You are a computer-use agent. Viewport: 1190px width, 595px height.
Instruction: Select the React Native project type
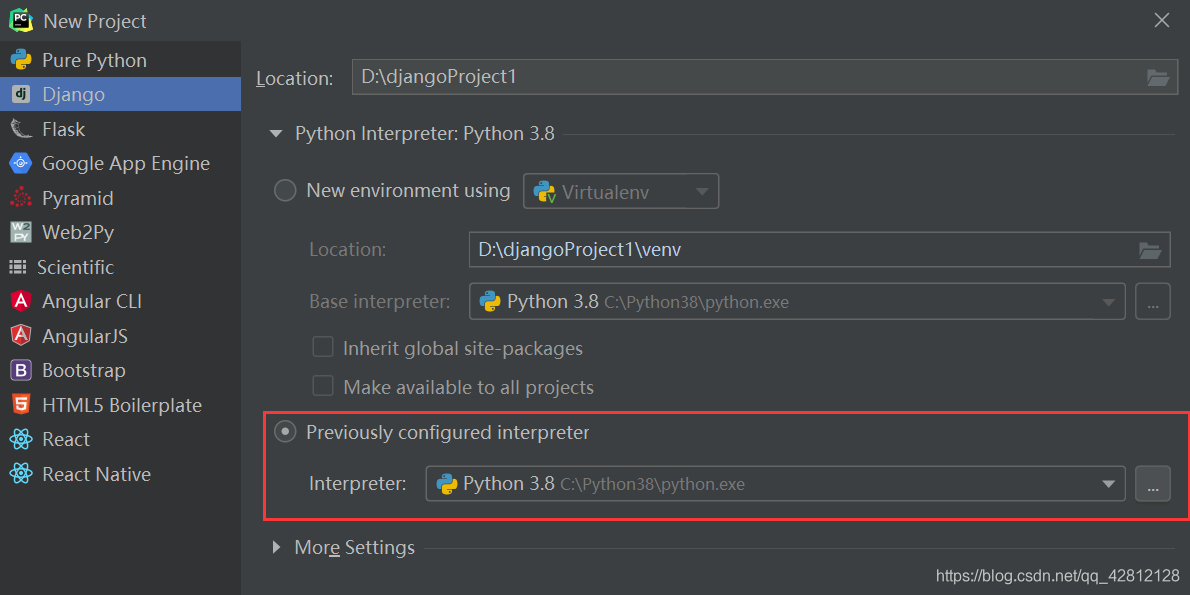tap(96, 474)
